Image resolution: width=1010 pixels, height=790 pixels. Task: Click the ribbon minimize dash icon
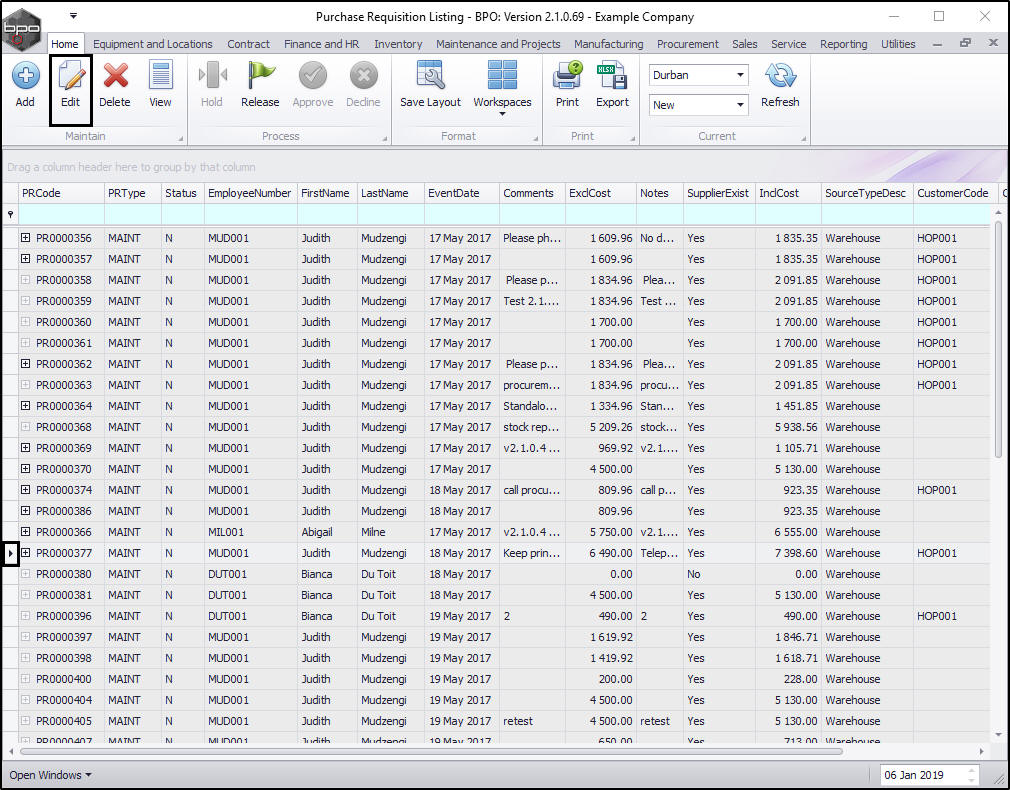[x=937, y=44]
